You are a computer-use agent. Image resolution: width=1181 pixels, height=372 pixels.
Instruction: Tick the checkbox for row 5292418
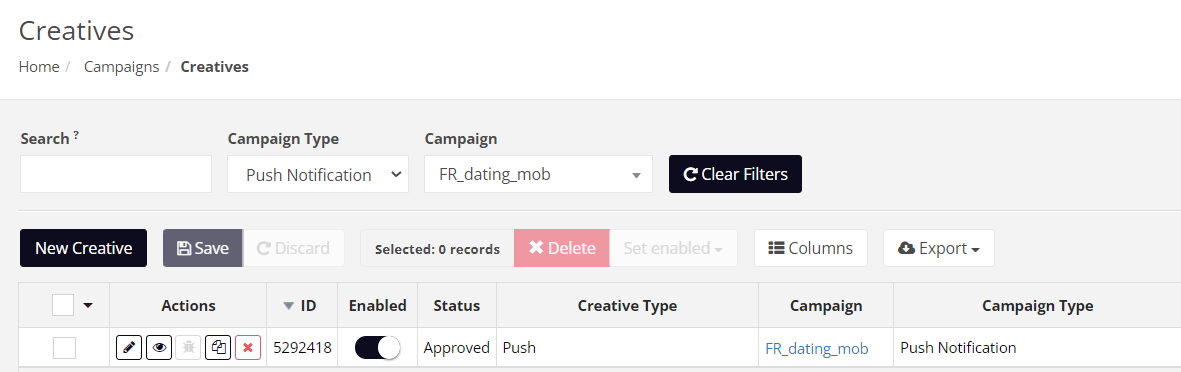pyautogui.click(x=64, y=347)
